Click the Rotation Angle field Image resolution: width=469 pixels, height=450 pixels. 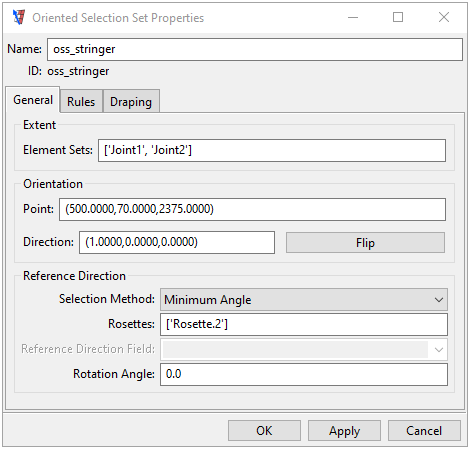point(304,374)
